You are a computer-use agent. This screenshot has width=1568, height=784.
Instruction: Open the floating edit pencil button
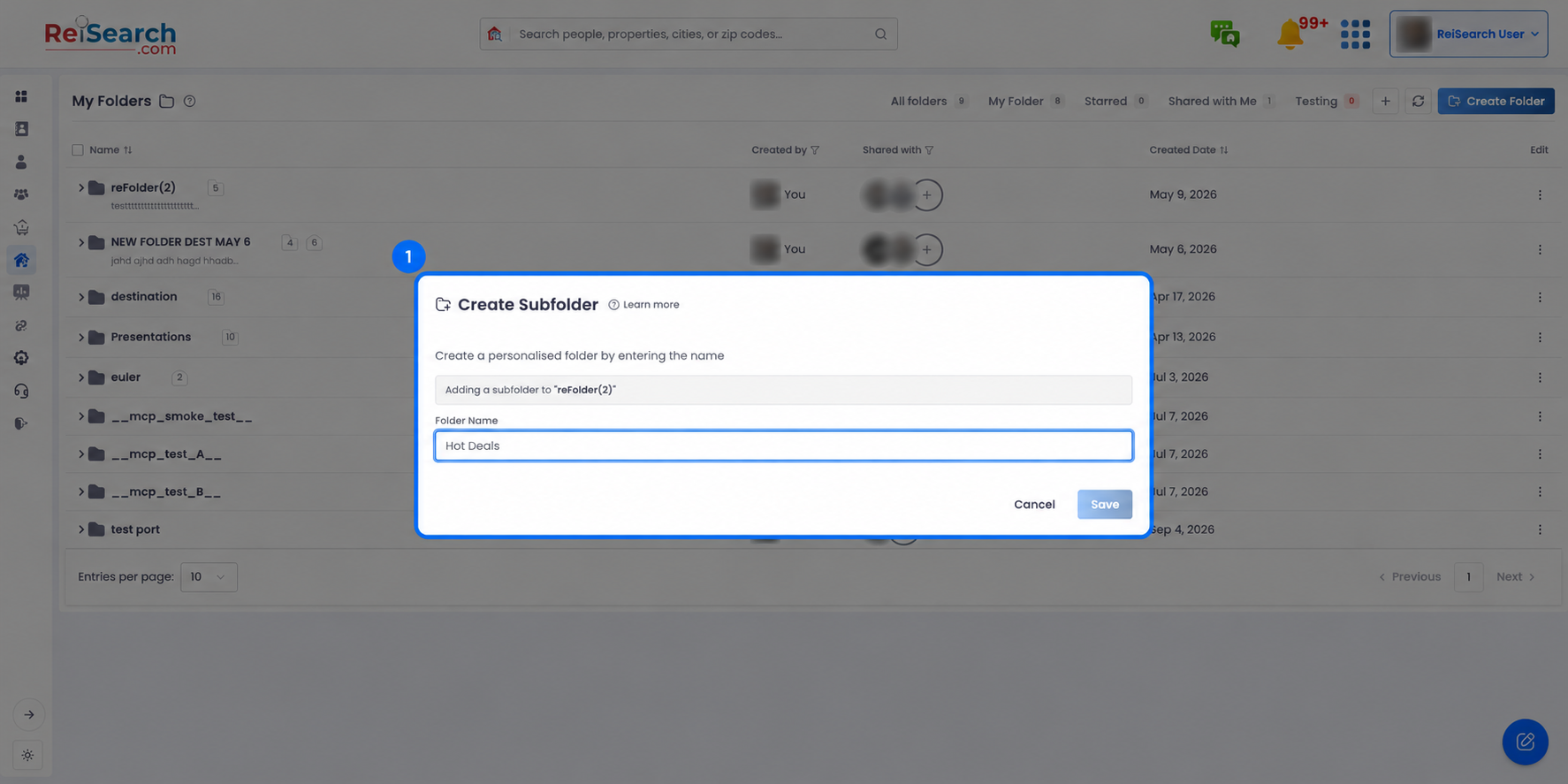1525,742
